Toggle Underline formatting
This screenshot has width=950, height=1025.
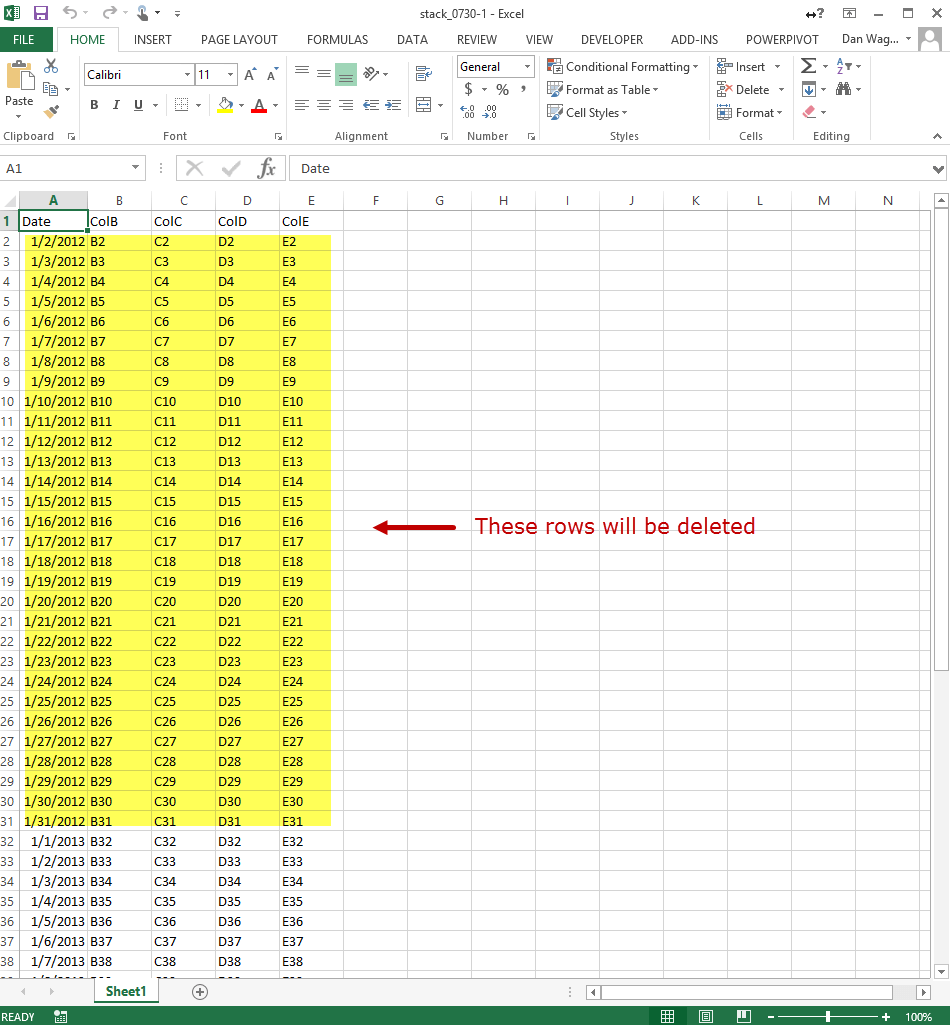138,105
